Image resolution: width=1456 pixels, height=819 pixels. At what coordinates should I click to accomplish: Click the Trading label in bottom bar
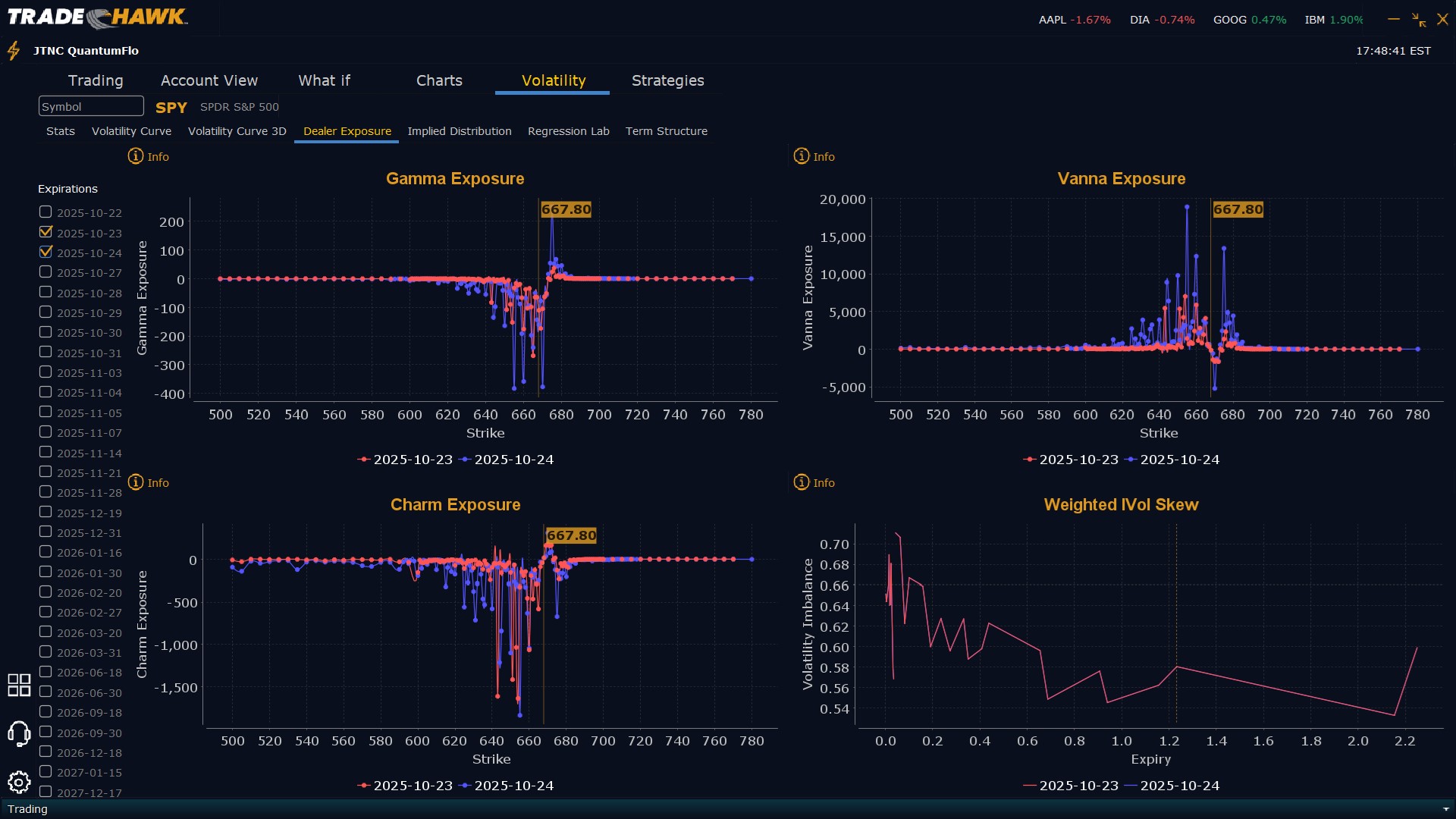[27, 809]
